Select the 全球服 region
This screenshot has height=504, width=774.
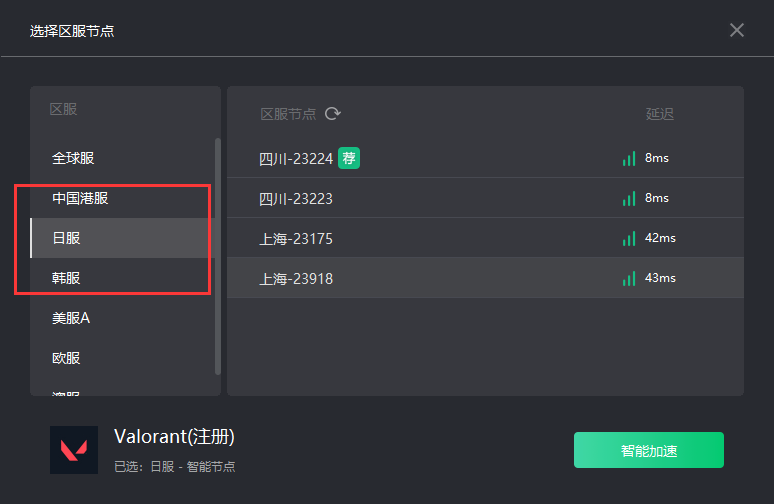74,158
